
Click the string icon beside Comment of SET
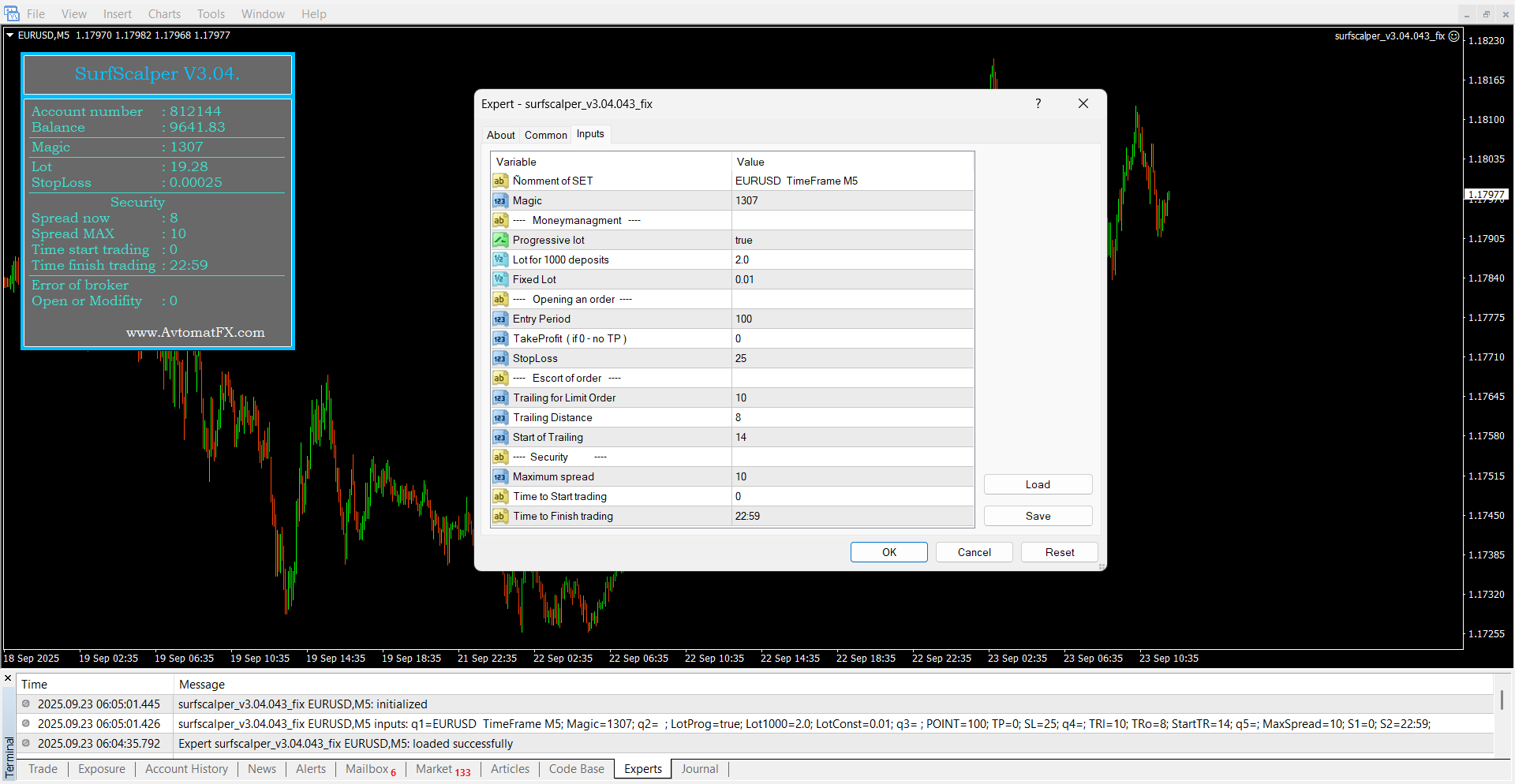[x=499, y=181]
